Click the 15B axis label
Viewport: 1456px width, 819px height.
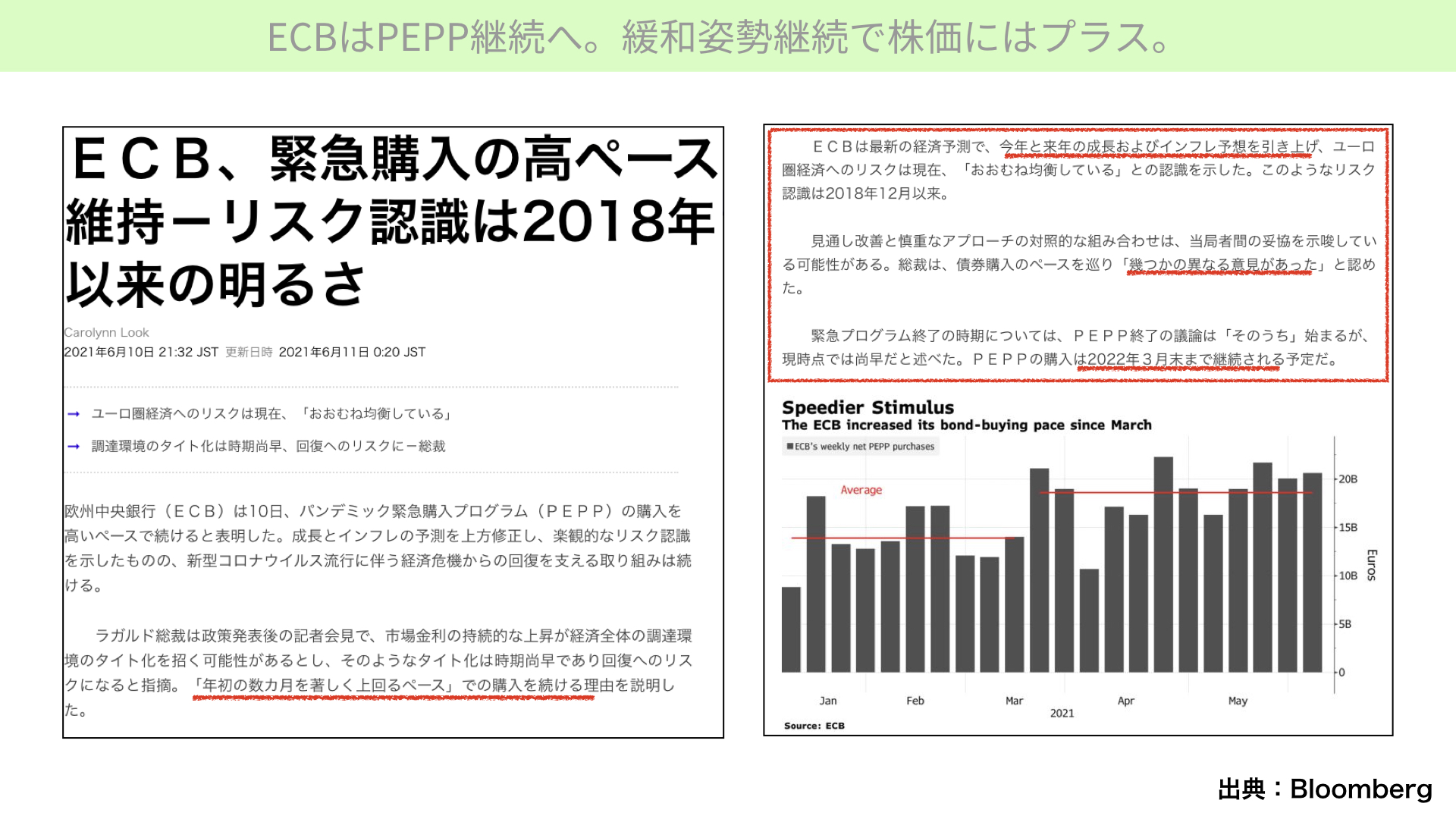1348,528
